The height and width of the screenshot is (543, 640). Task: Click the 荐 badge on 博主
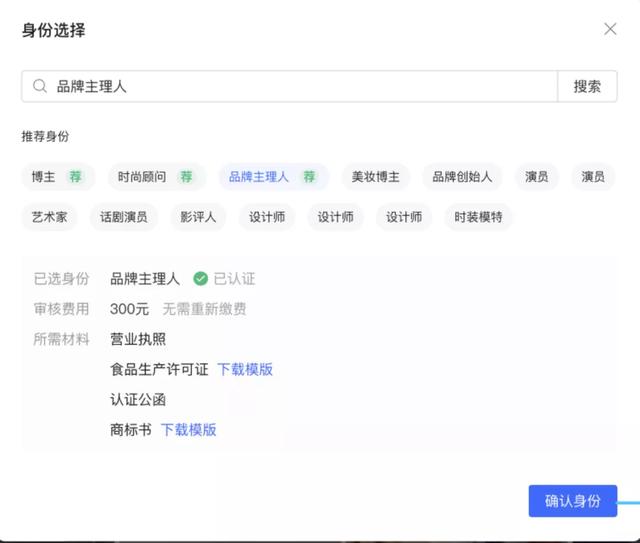tap(75, 177)
